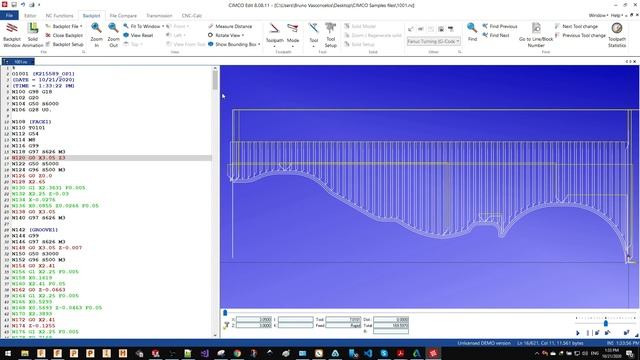The width and height of the screenshot is (640, 360).
Task: Activate Measure Distance tool
Action: point(230,26)
